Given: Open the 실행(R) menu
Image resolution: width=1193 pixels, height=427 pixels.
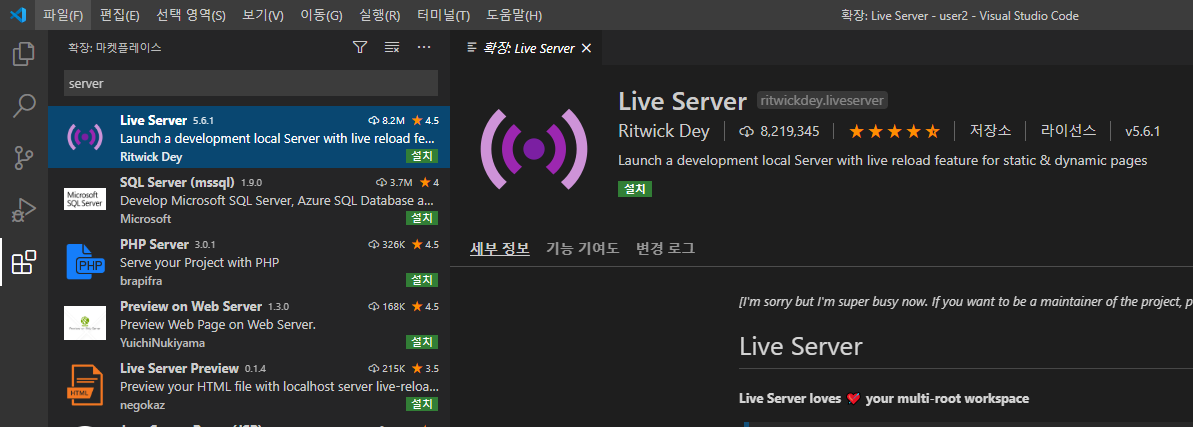Looking at the screenshot, I should pyautogui.click(x=380, y=15).
